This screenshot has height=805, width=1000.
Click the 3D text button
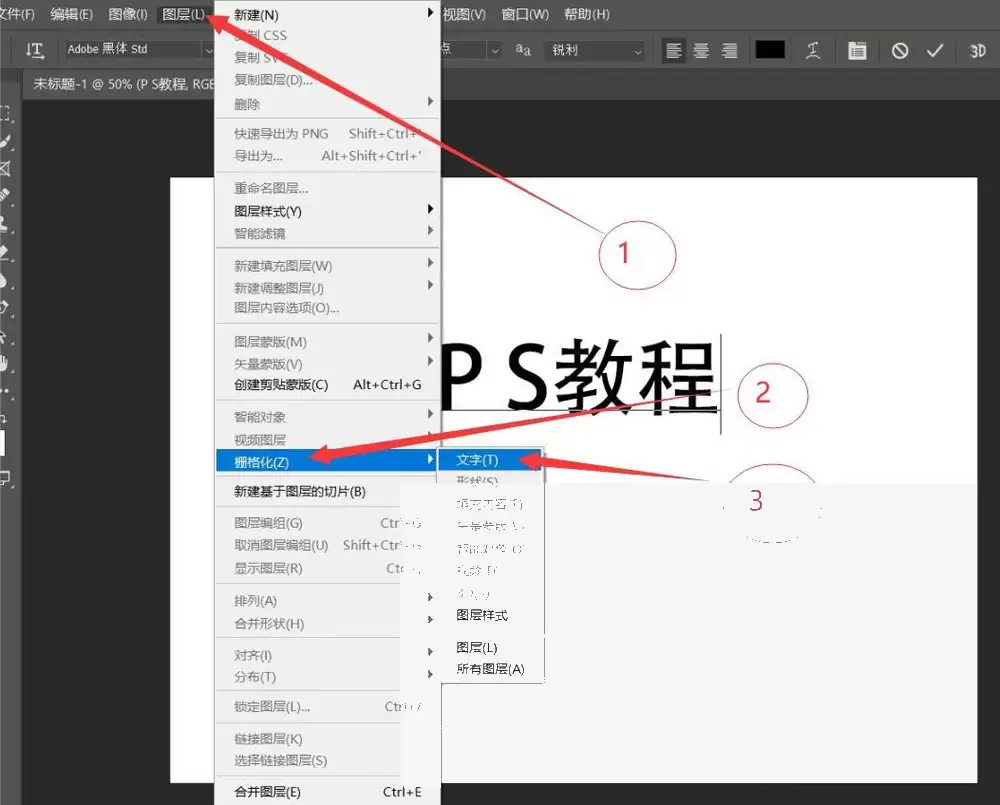[978, 50]
